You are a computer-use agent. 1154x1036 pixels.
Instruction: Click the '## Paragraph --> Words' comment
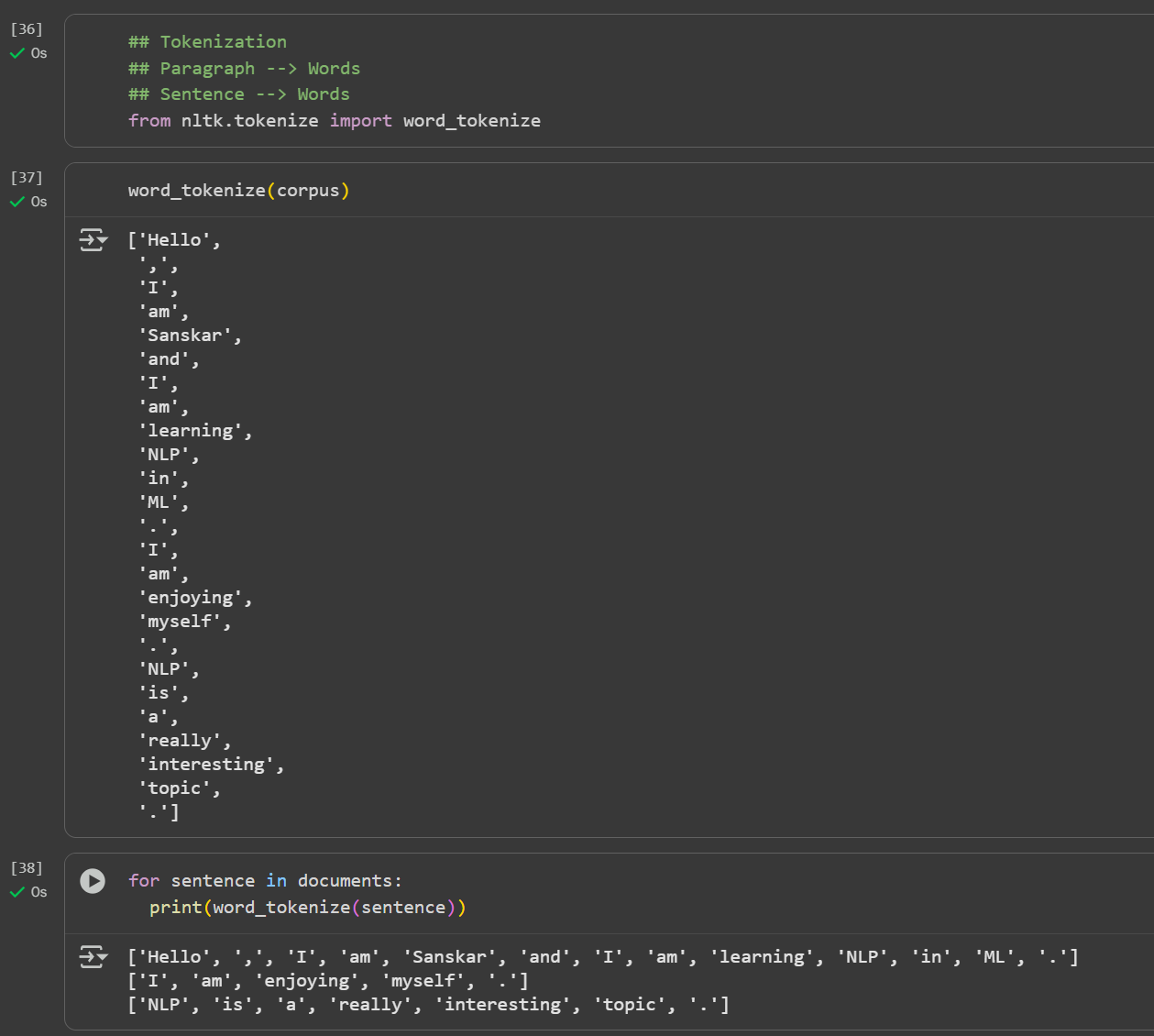coord(244,69)
